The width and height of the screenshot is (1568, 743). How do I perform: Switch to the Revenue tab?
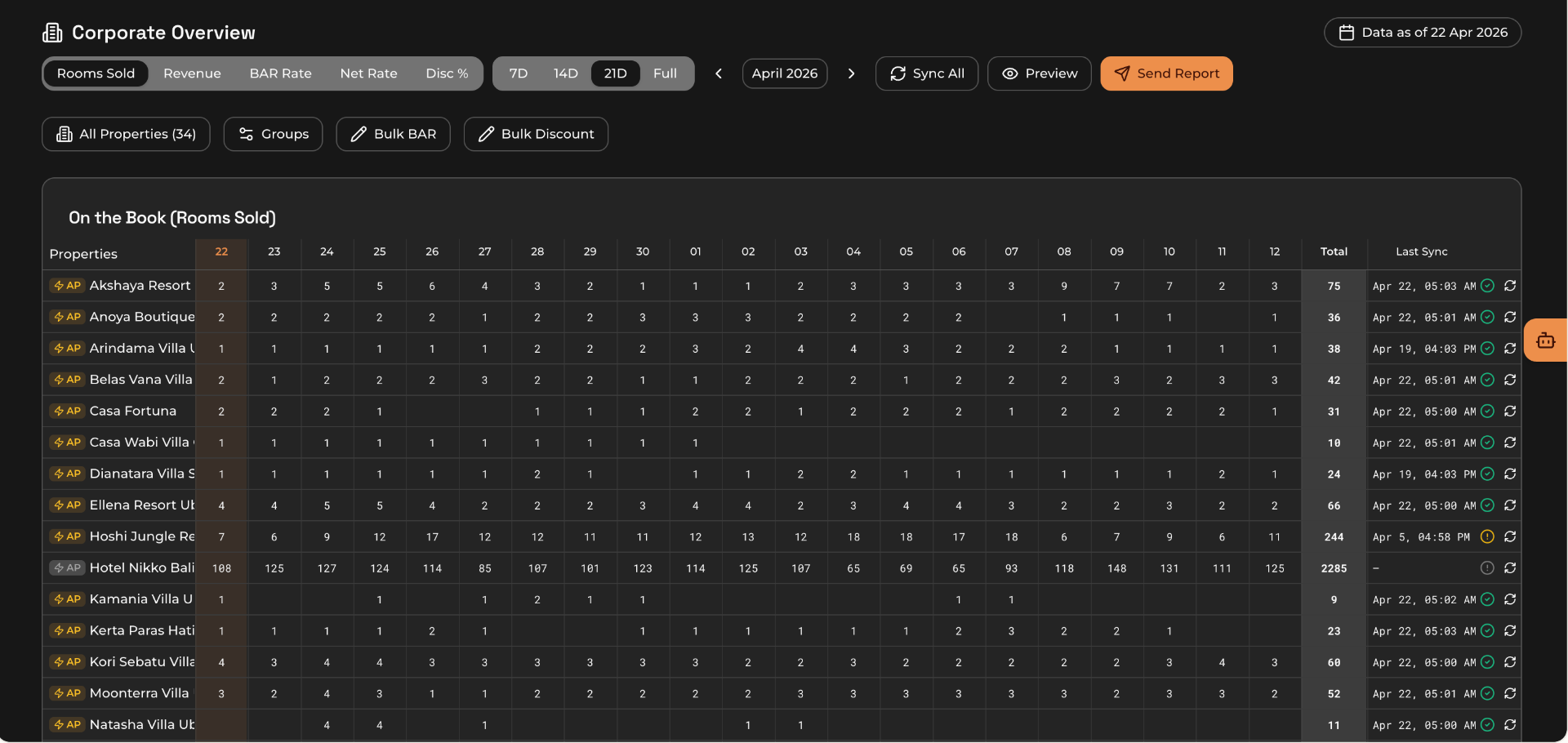[192, 73]
